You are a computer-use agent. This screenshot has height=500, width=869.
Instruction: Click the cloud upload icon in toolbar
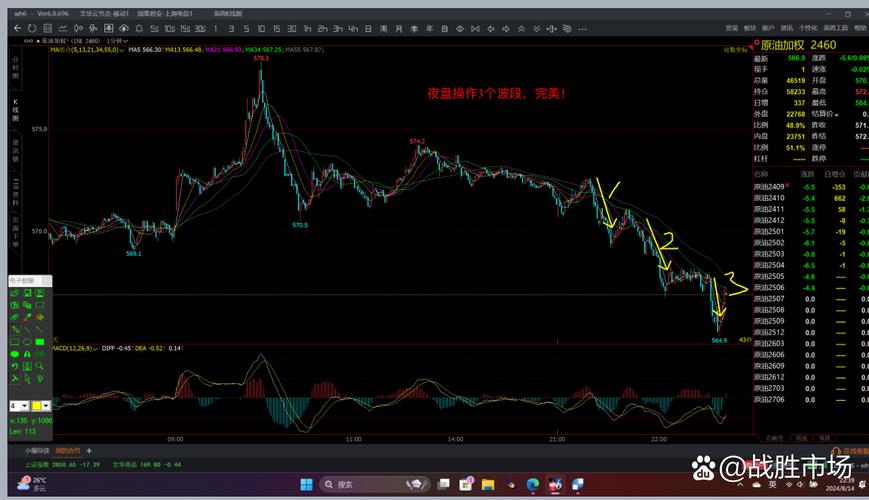[x=124, y=28]
